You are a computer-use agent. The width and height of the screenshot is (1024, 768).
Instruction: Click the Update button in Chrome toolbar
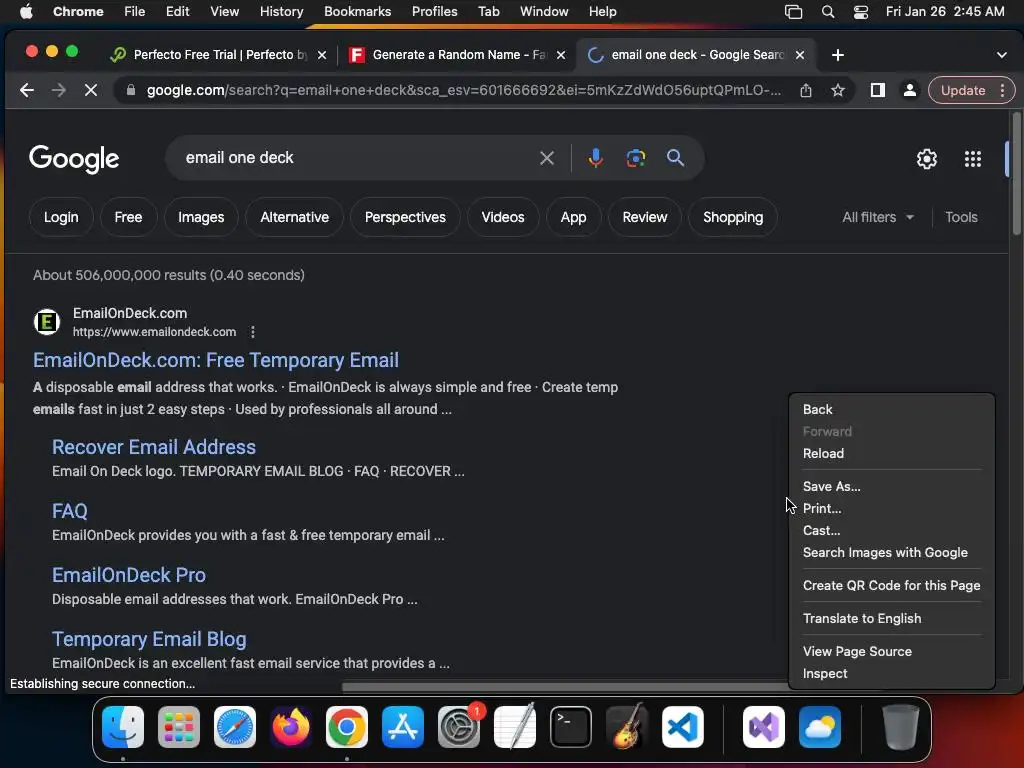pos(963,90)
